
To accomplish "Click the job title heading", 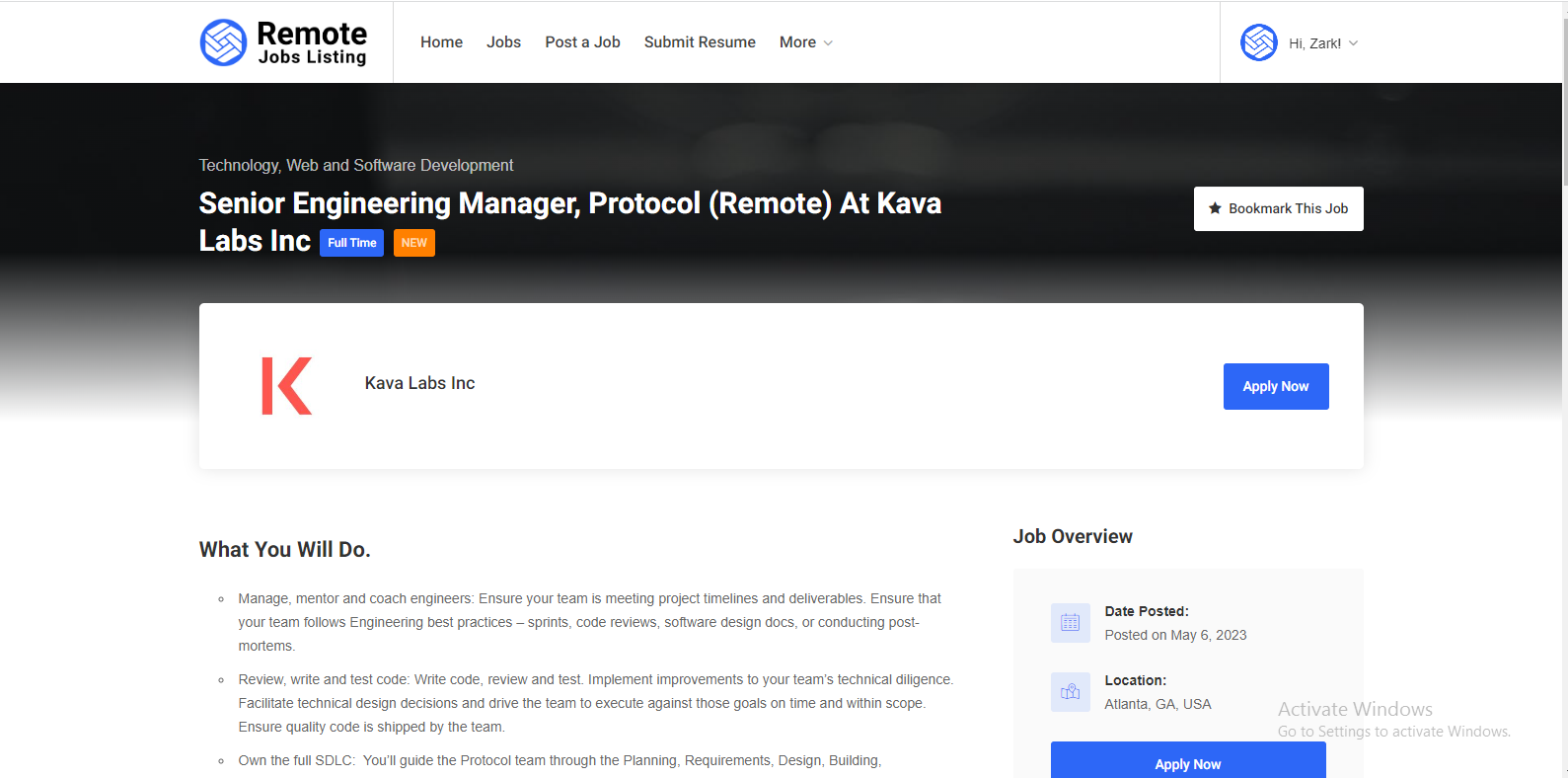I will [570, 222].
